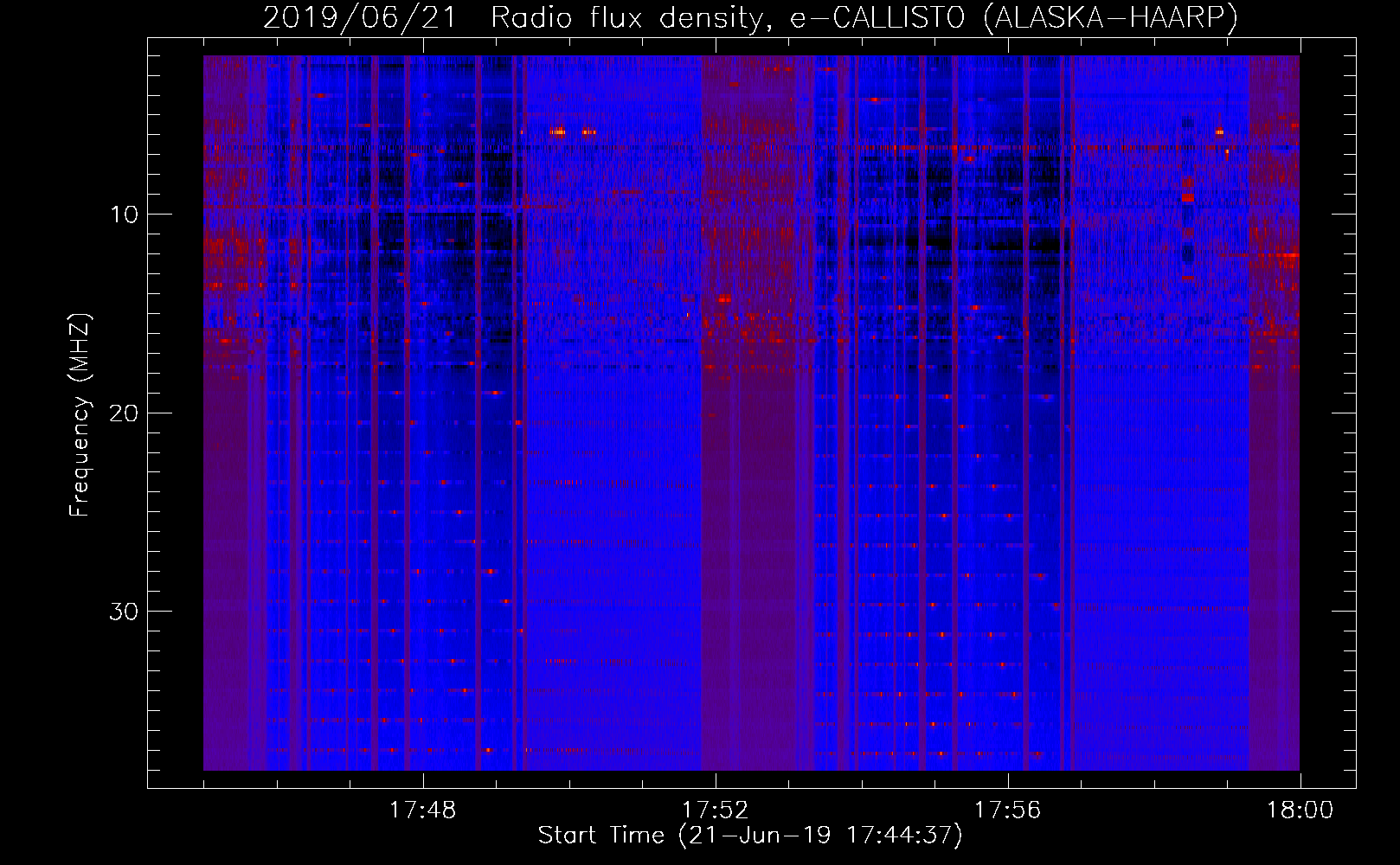Screen dimensions: 1400x865
Task: Click the 17:56 time tick label
Action: click(x=1007, y=811)
